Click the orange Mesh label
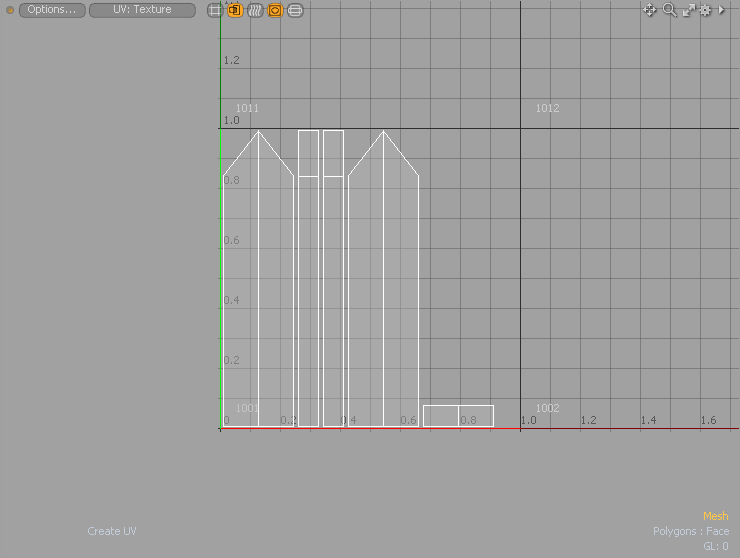Image resolution: width=740 pixels, height=558 pixels. [715, 516]
